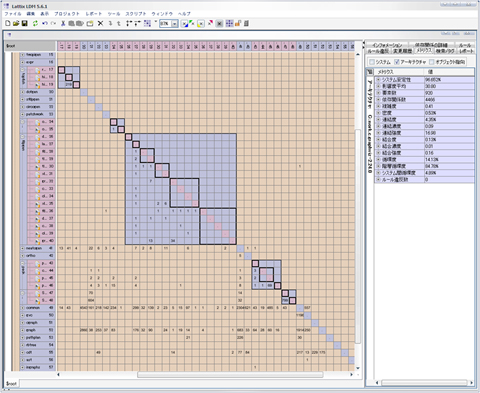480x393 pixels.
Task: Click the purple grid icon beside lock
Action: (229, 23)
